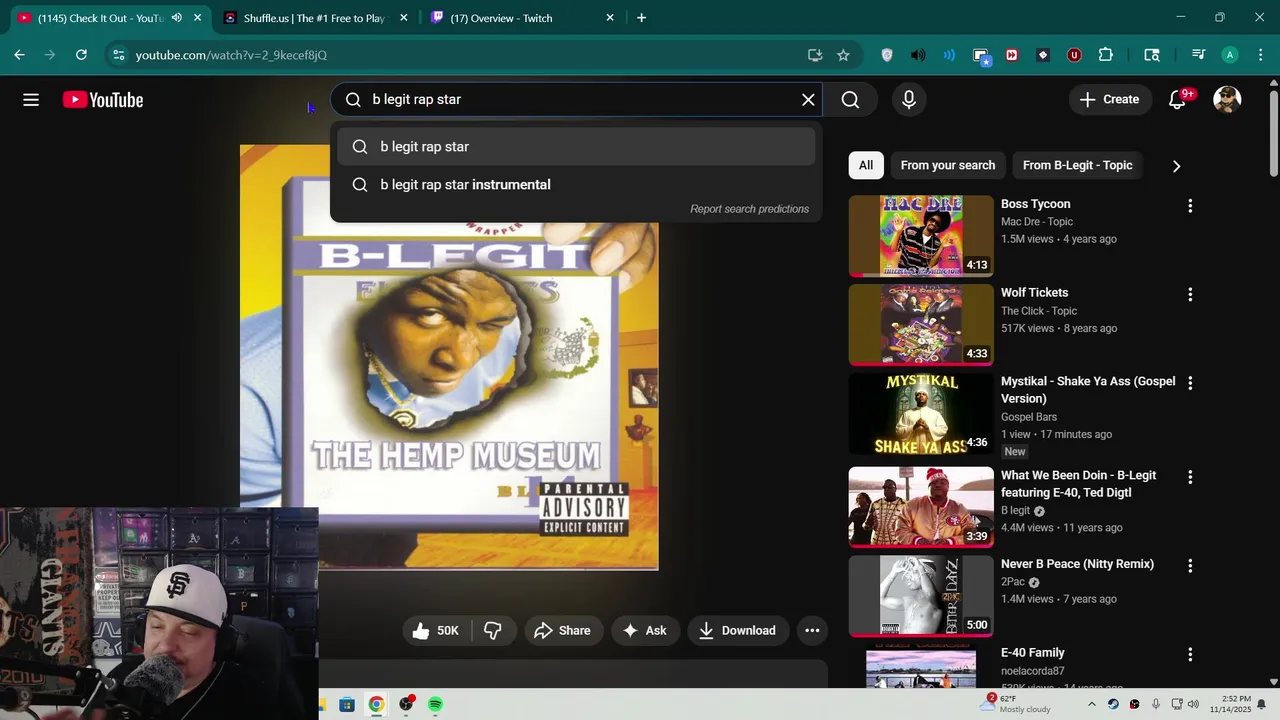Show more filter chips with right arrow

click(x=1176, y=166)
